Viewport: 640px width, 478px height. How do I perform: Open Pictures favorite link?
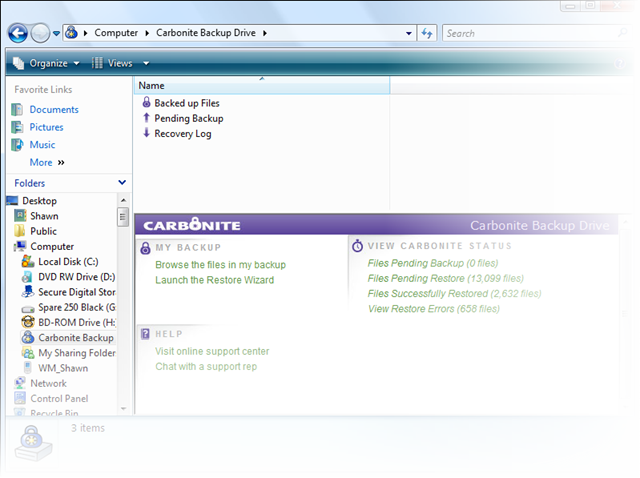pos(46,127)
